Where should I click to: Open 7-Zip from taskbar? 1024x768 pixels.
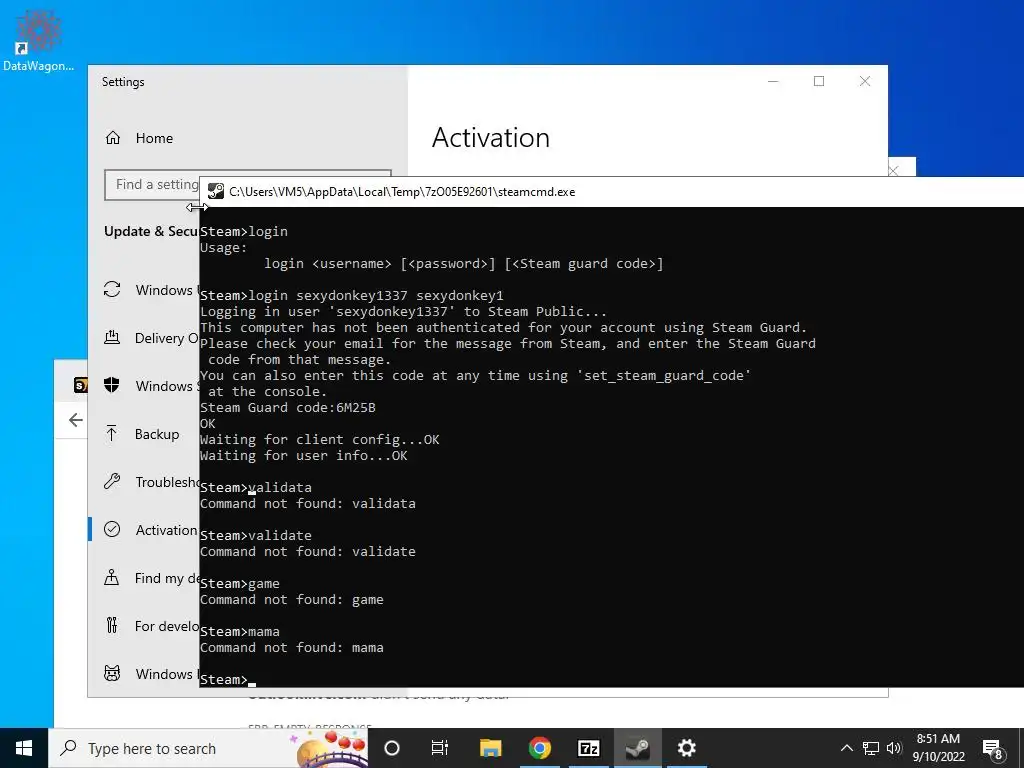588,748
